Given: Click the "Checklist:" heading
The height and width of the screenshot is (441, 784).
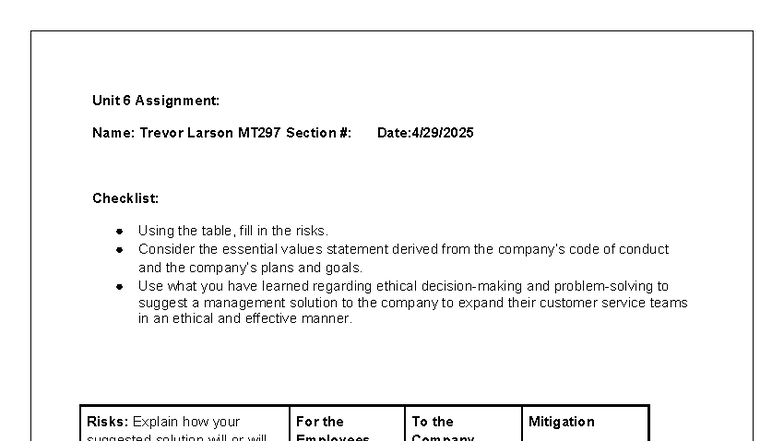Looking at the screenshot, I should click(x=125, y=198).
